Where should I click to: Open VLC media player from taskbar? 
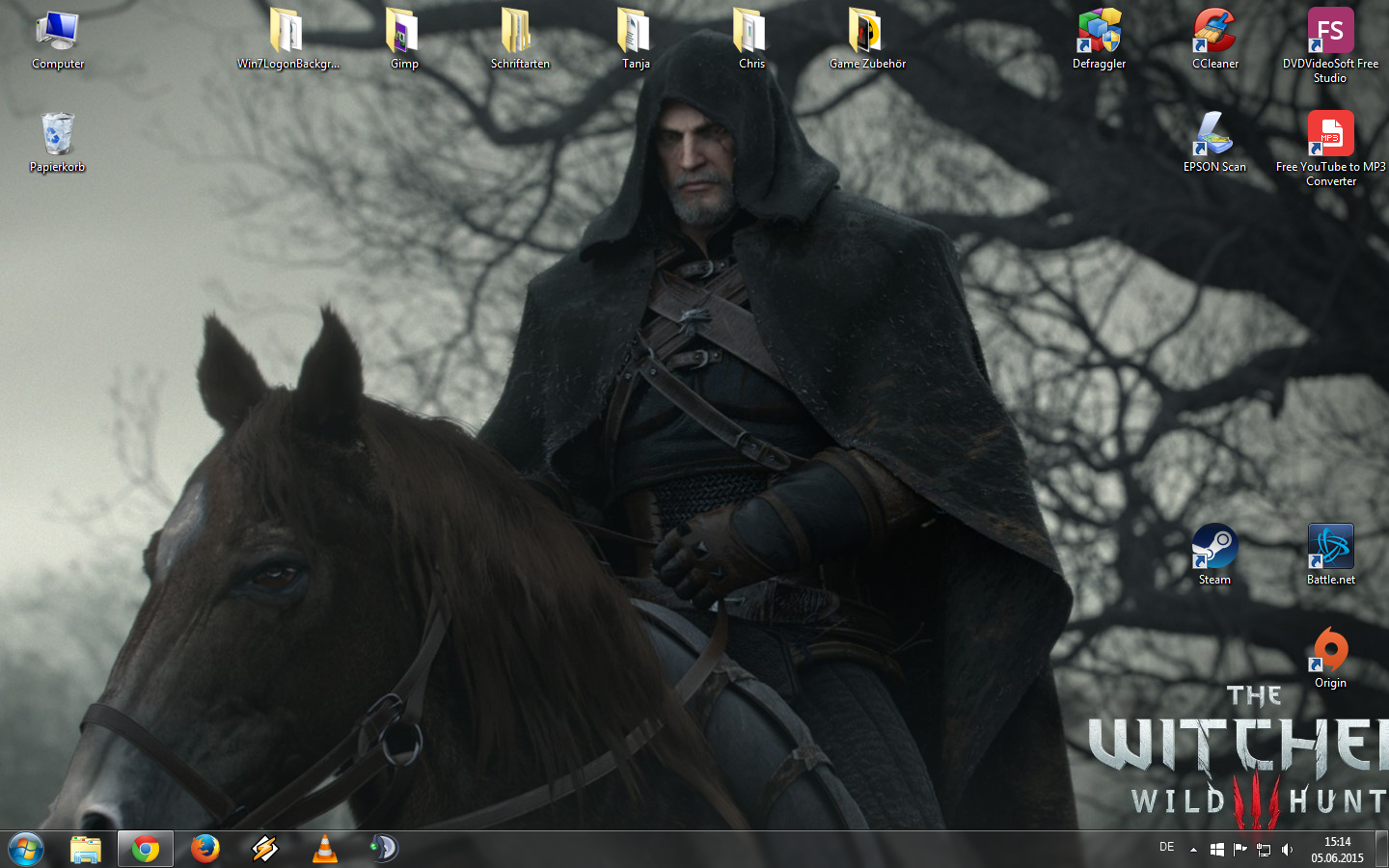tap(325, 849)
